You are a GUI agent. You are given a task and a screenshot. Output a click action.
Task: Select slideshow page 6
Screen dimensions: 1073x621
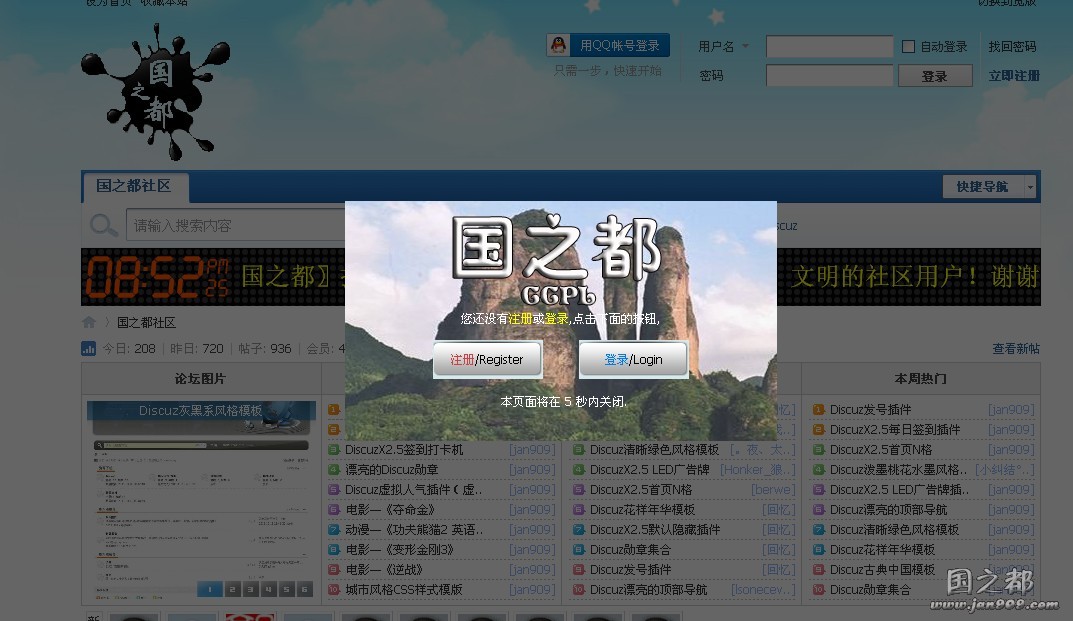305,590
